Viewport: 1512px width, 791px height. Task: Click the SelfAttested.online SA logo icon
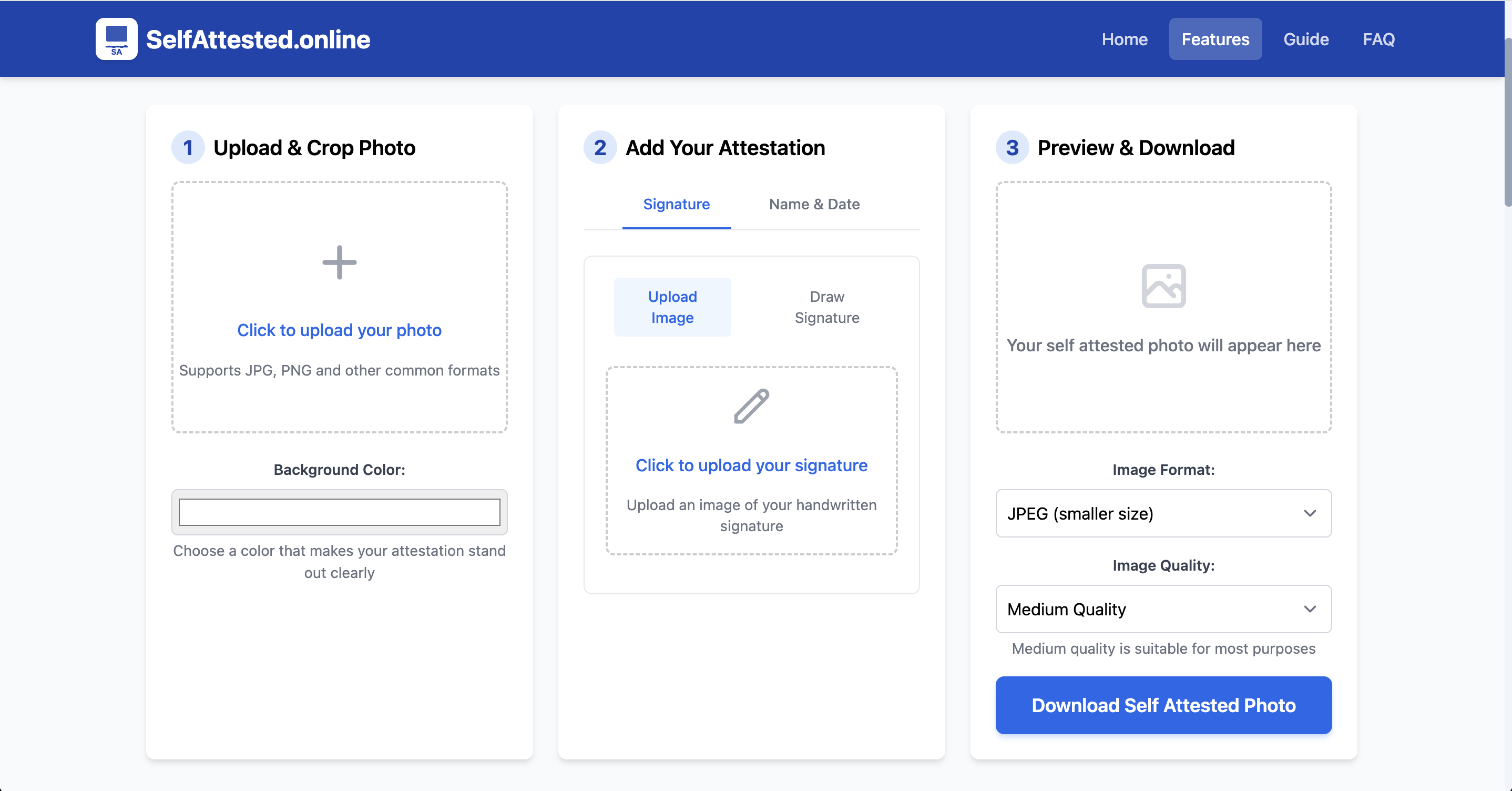pyautogui.click(x=116, y=39)
